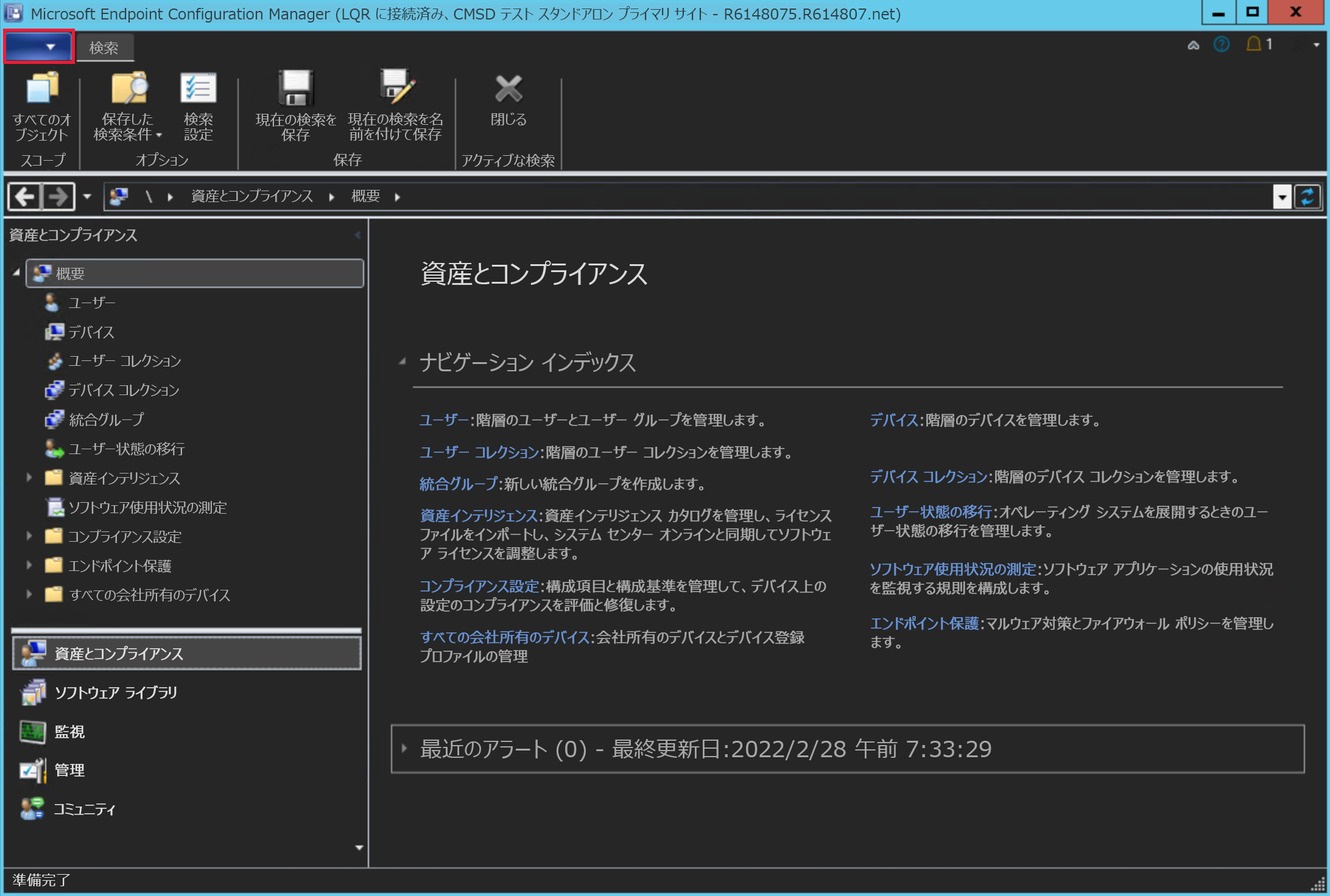Select デバイス node in the tree
This screenshot has width=1330, height=896.
point(91,332)
